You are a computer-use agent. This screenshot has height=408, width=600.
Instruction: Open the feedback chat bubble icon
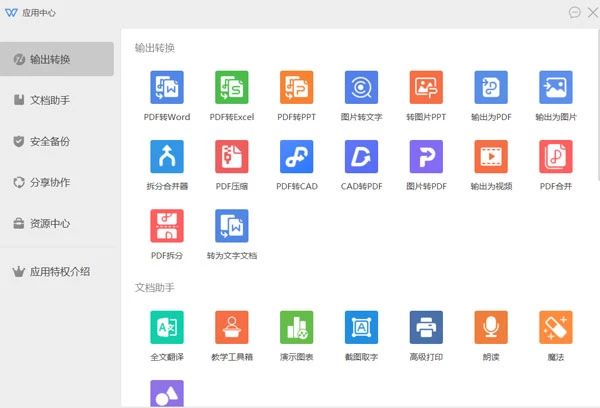(x=574, y=13)
